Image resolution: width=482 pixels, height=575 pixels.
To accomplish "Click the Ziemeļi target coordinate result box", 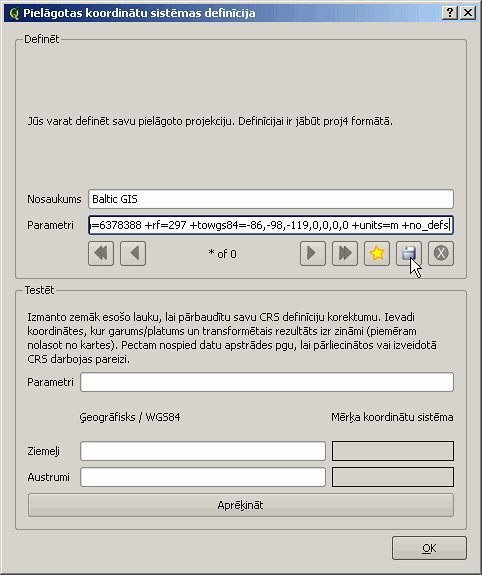I will [x=393, y=451].
